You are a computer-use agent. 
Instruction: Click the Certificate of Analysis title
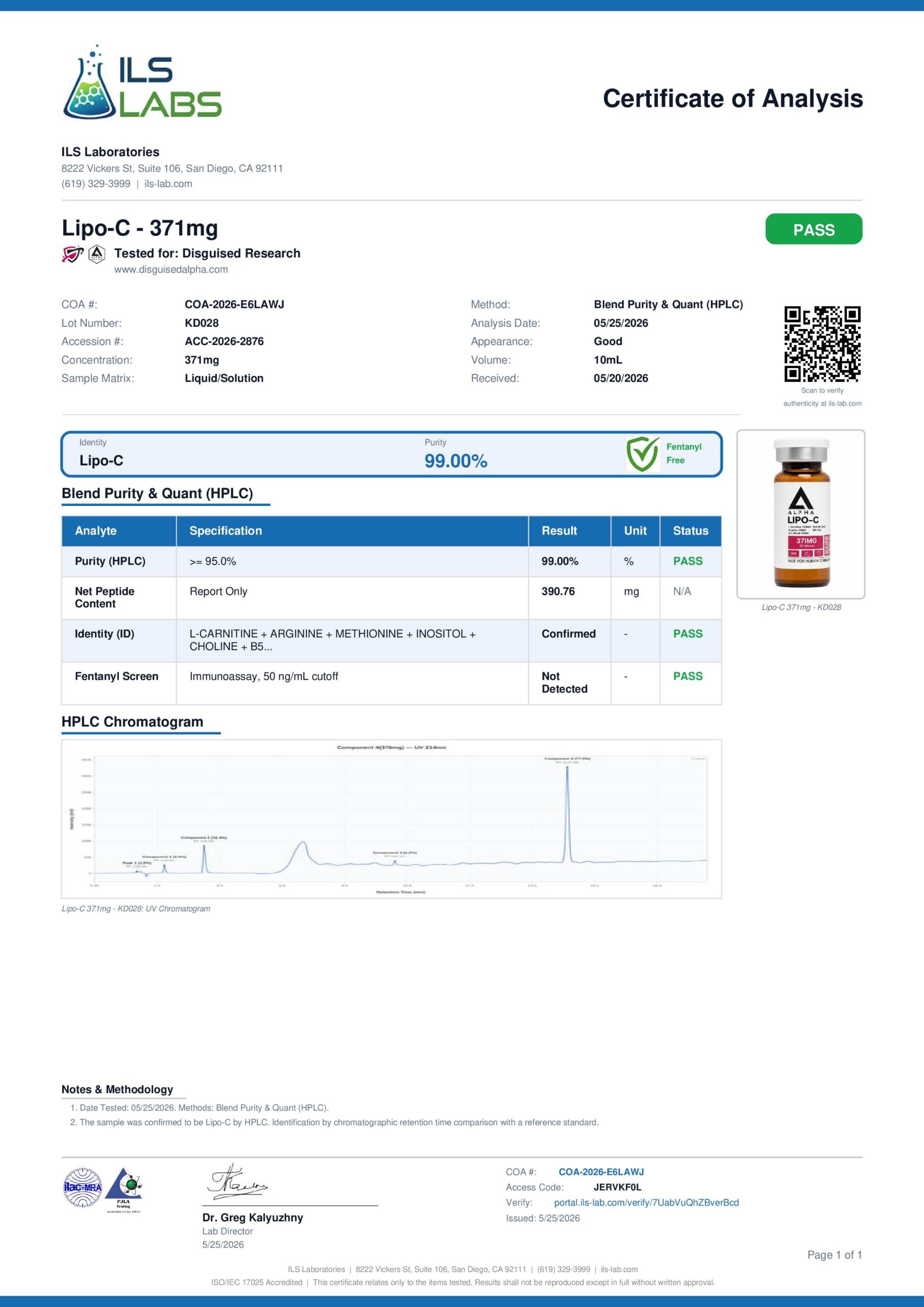click(x=733, y=99)
